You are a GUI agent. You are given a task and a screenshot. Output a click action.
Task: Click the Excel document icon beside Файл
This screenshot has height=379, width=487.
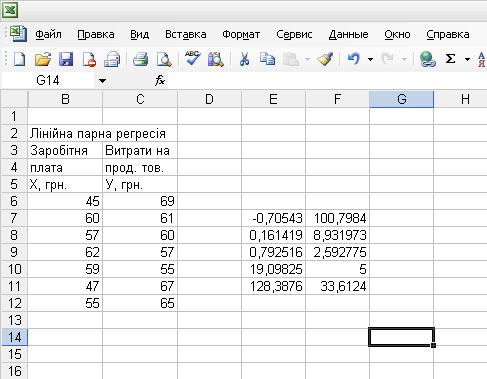tap(18, 34)
